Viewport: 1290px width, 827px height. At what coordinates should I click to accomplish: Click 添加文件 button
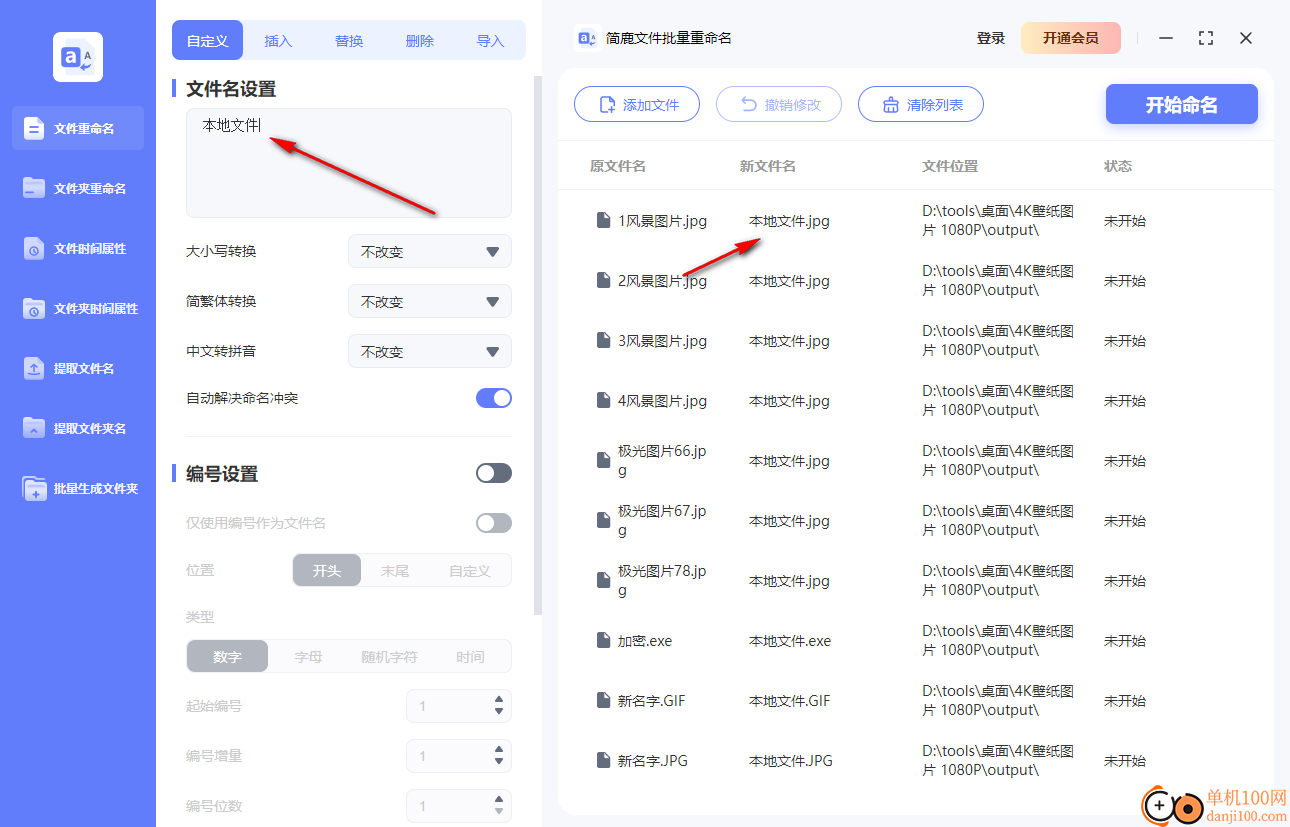(637, 104)
